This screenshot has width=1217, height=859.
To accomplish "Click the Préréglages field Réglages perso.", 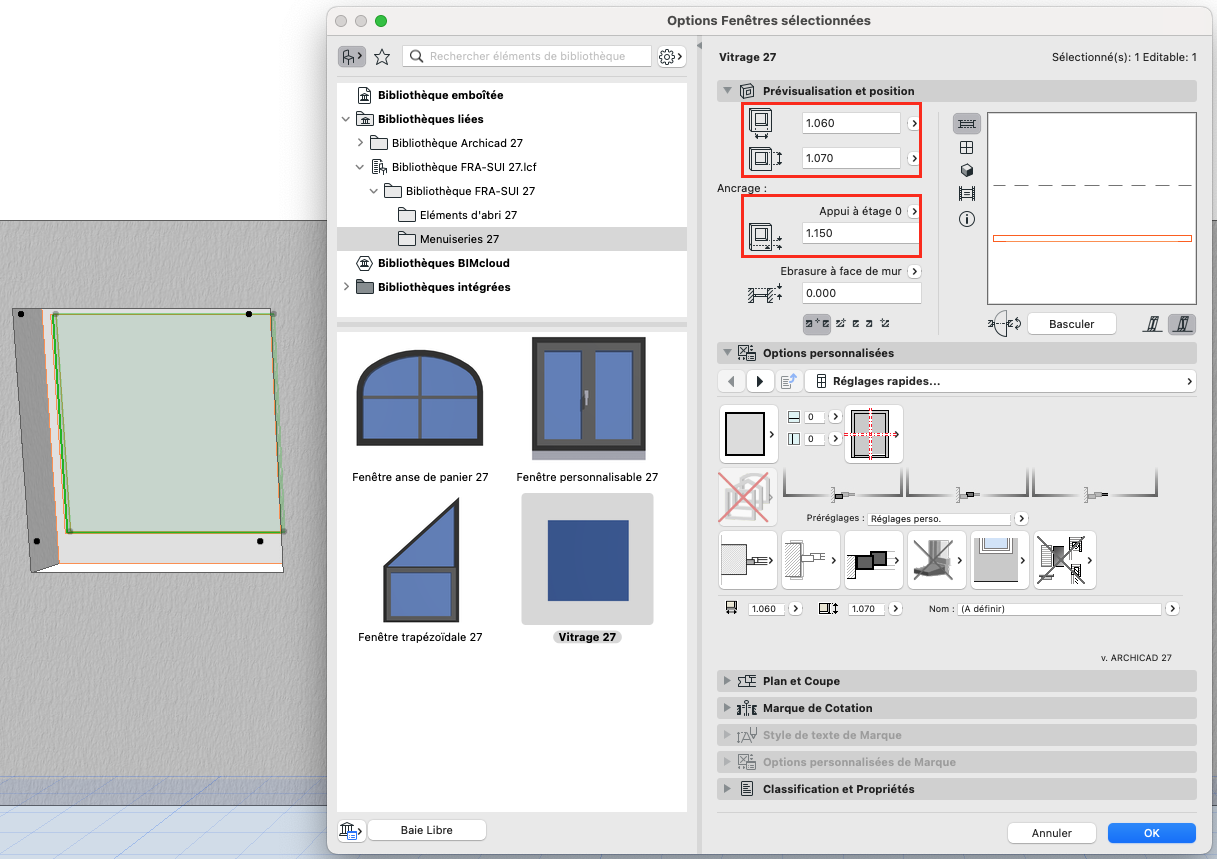I will pyautogui.click(x=939, y=519).
